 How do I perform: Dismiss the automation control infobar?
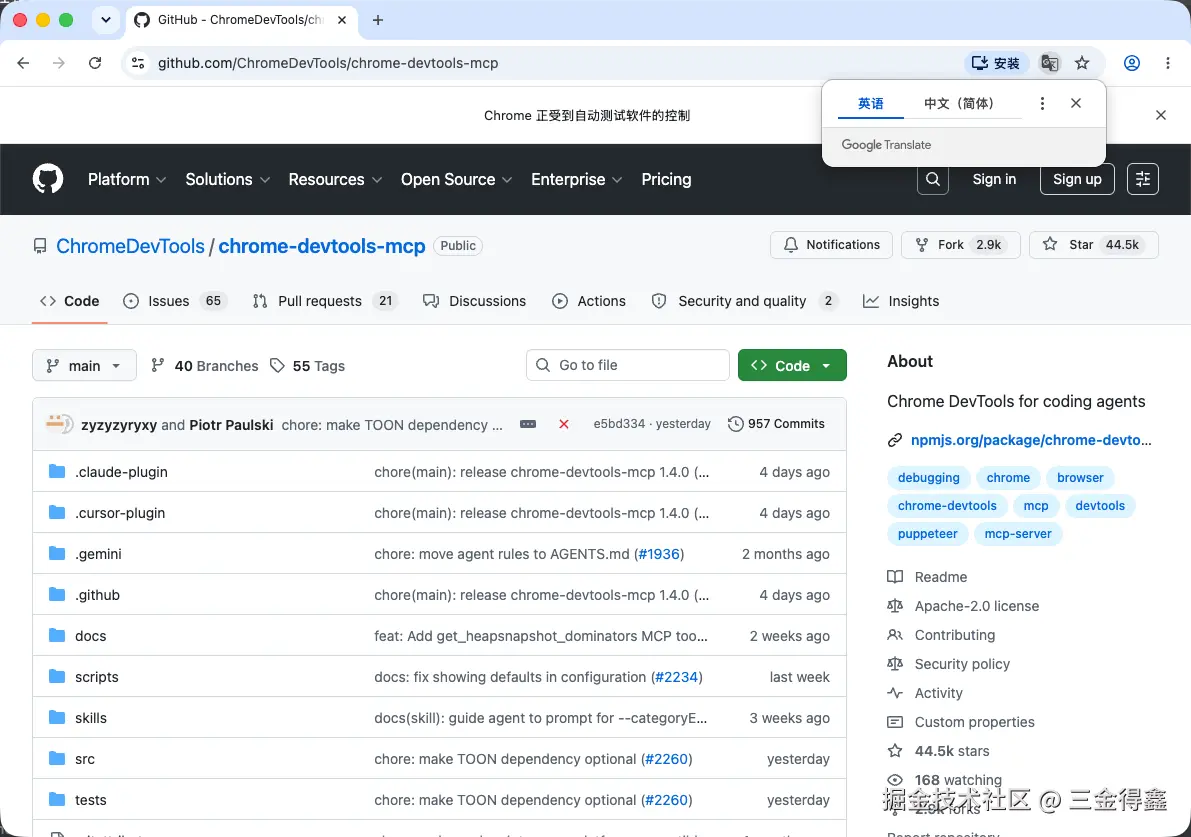coord(1161,115)
